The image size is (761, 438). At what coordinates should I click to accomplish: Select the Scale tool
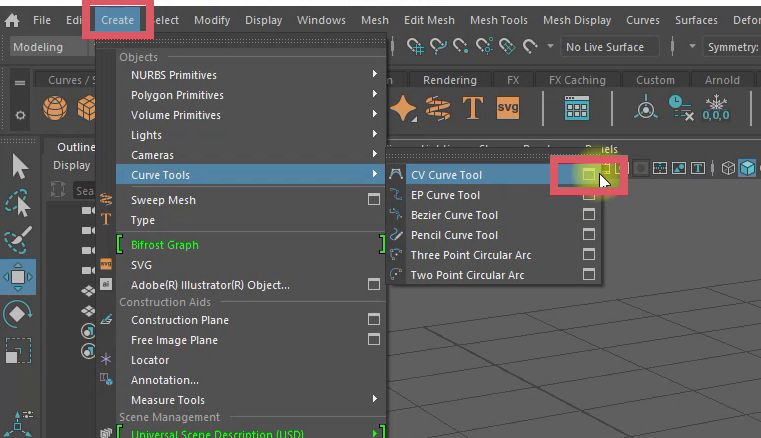coord(18,351)
